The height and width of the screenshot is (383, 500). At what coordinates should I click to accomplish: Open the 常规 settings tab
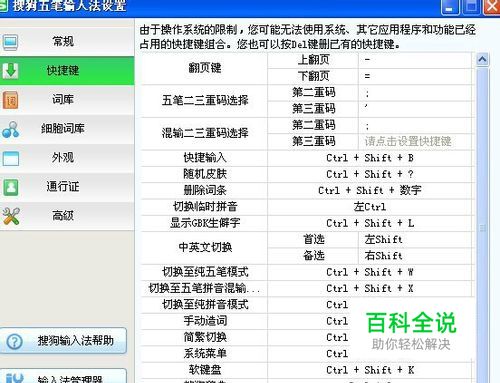click(x=67, y=42)
